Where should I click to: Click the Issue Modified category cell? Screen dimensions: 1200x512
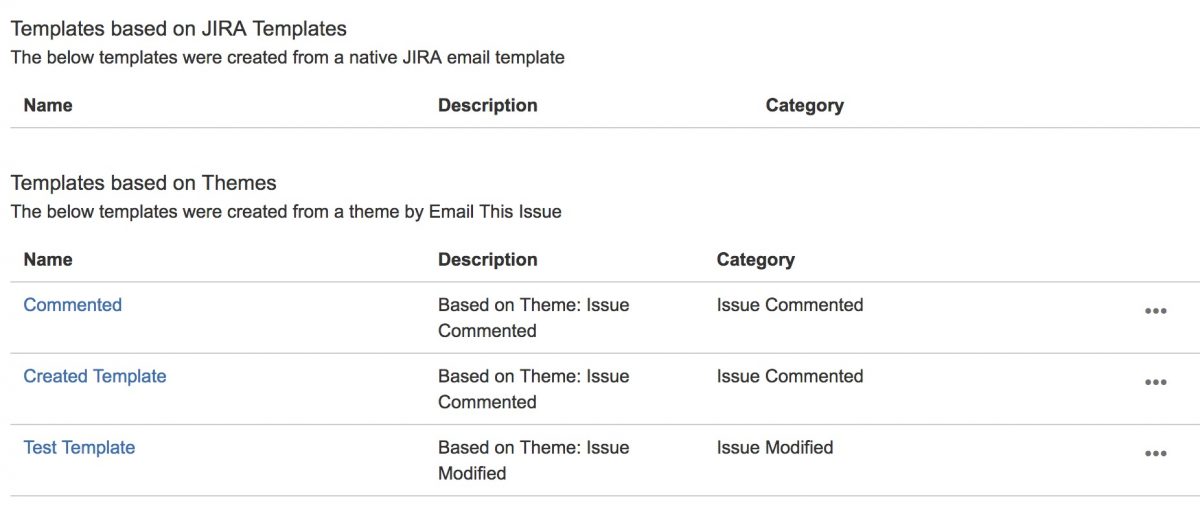pos(775,447)
